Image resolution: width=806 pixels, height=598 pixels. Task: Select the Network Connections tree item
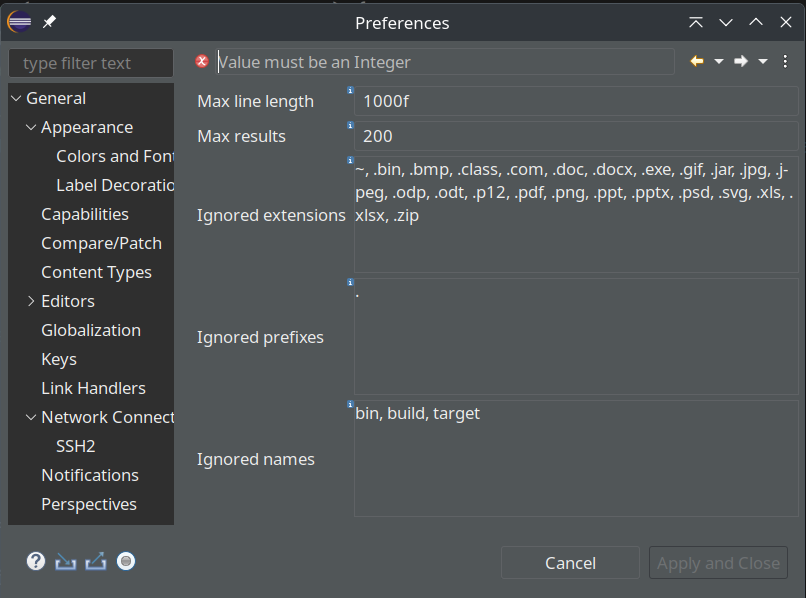107,417
